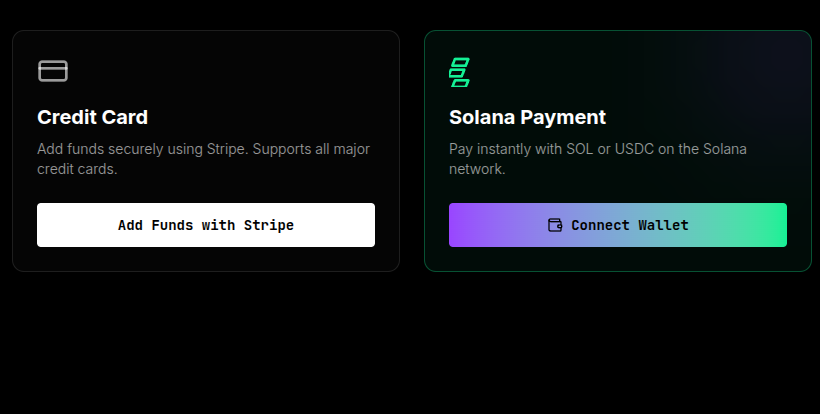
Task: Click the credit card icon
Action: 52,71
